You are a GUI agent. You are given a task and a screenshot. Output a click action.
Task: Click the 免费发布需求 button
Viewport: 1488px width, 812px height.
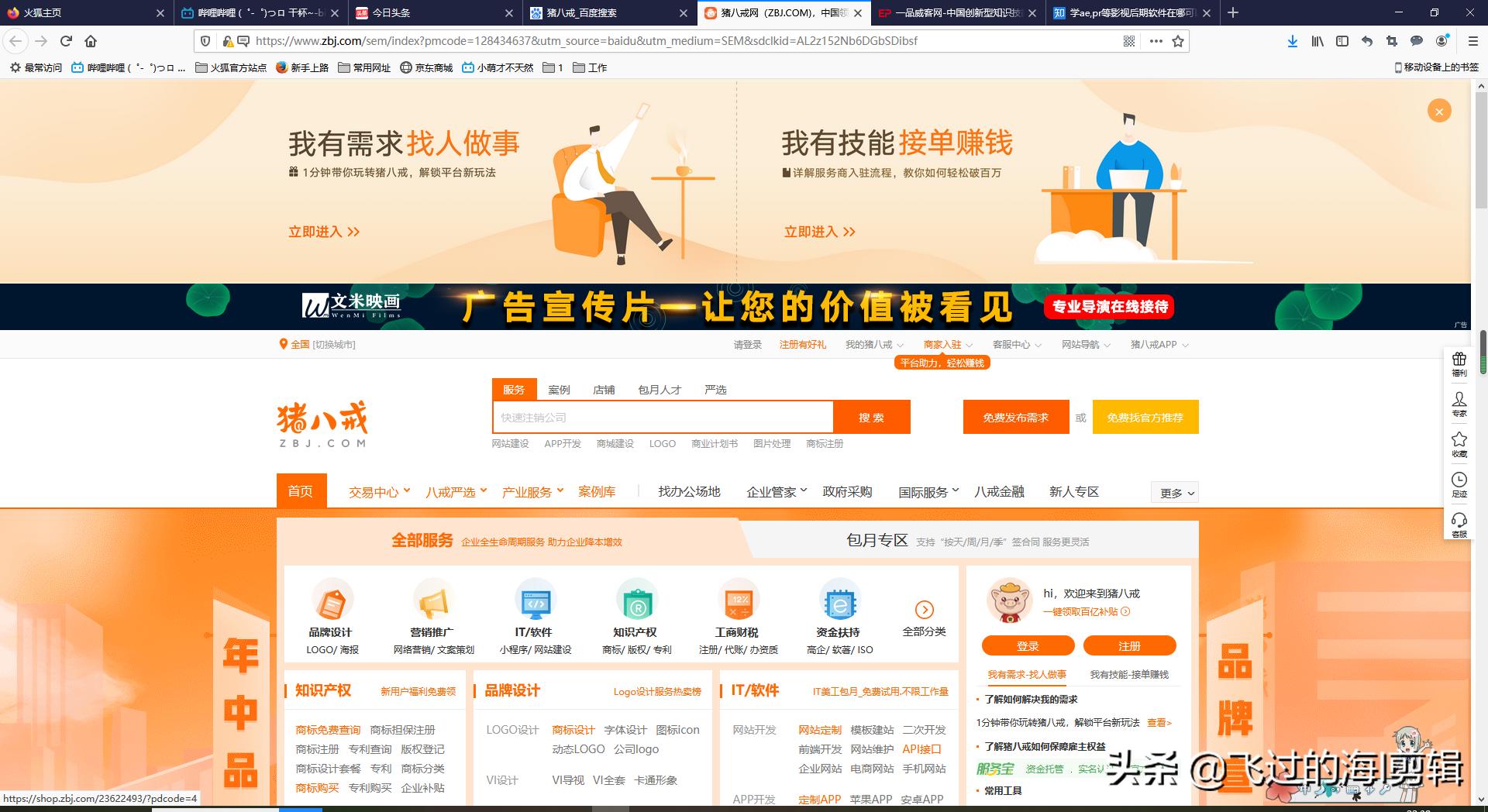click(1016, 417)
